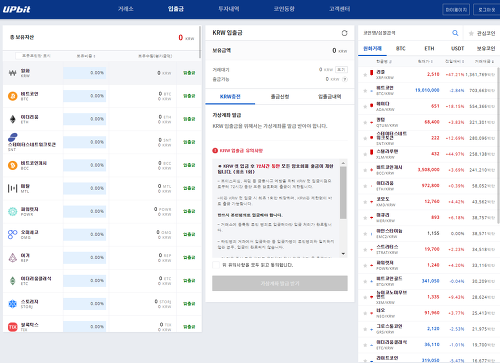500x363 pixels.
Task: Sort market list by 거래대금 column
Action: click(x=484, y=61)
